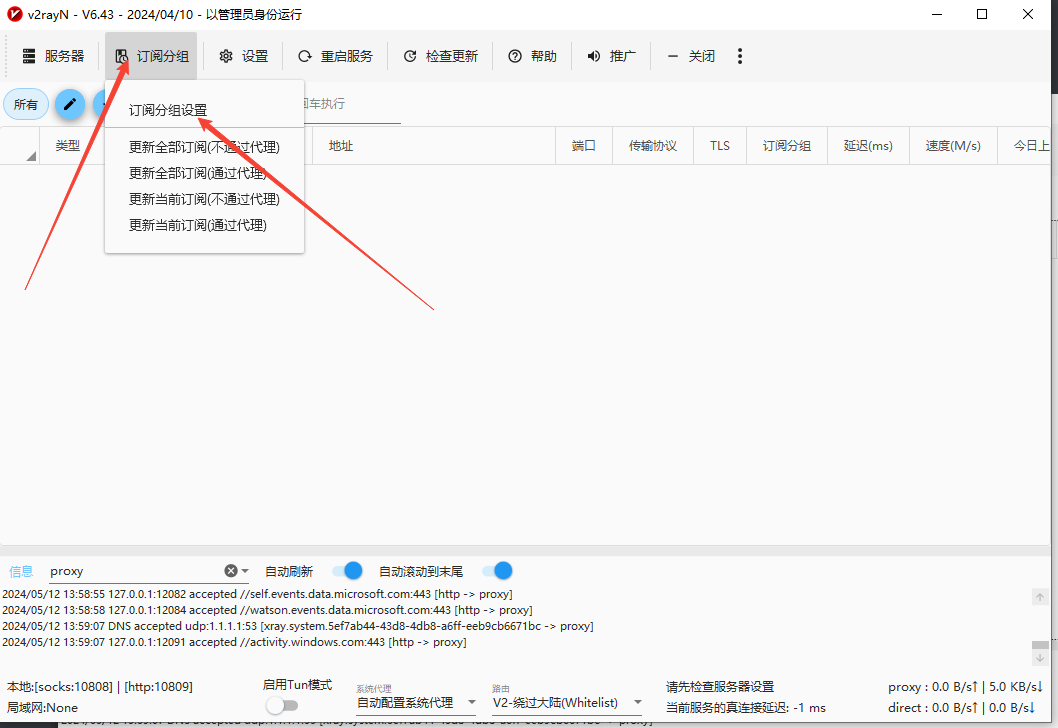Open the three-dot overflow menu

pyautogui.click(x=740, y=56)
